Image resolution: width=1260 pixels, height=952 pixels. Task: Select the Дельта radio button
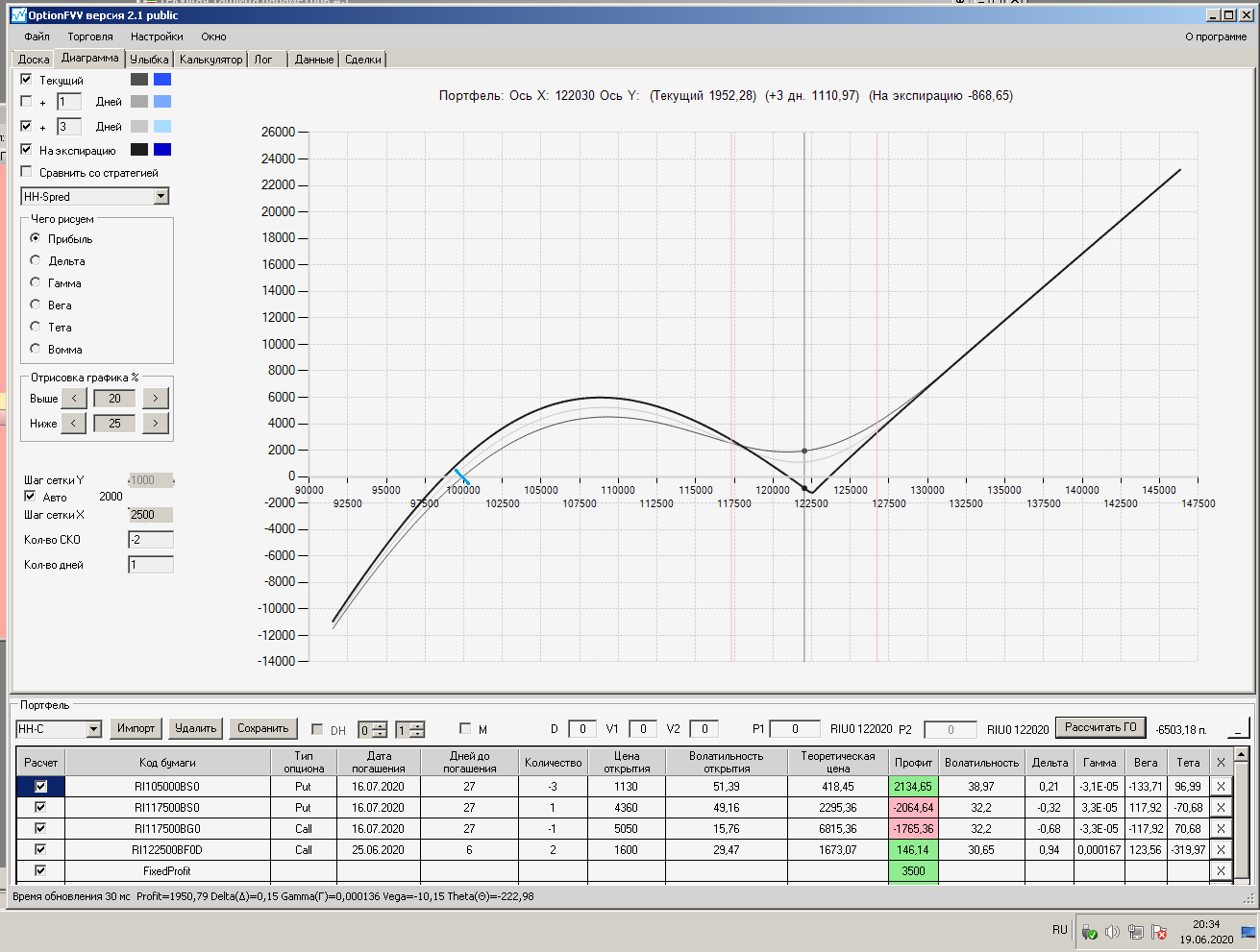(x=36, y=260)
